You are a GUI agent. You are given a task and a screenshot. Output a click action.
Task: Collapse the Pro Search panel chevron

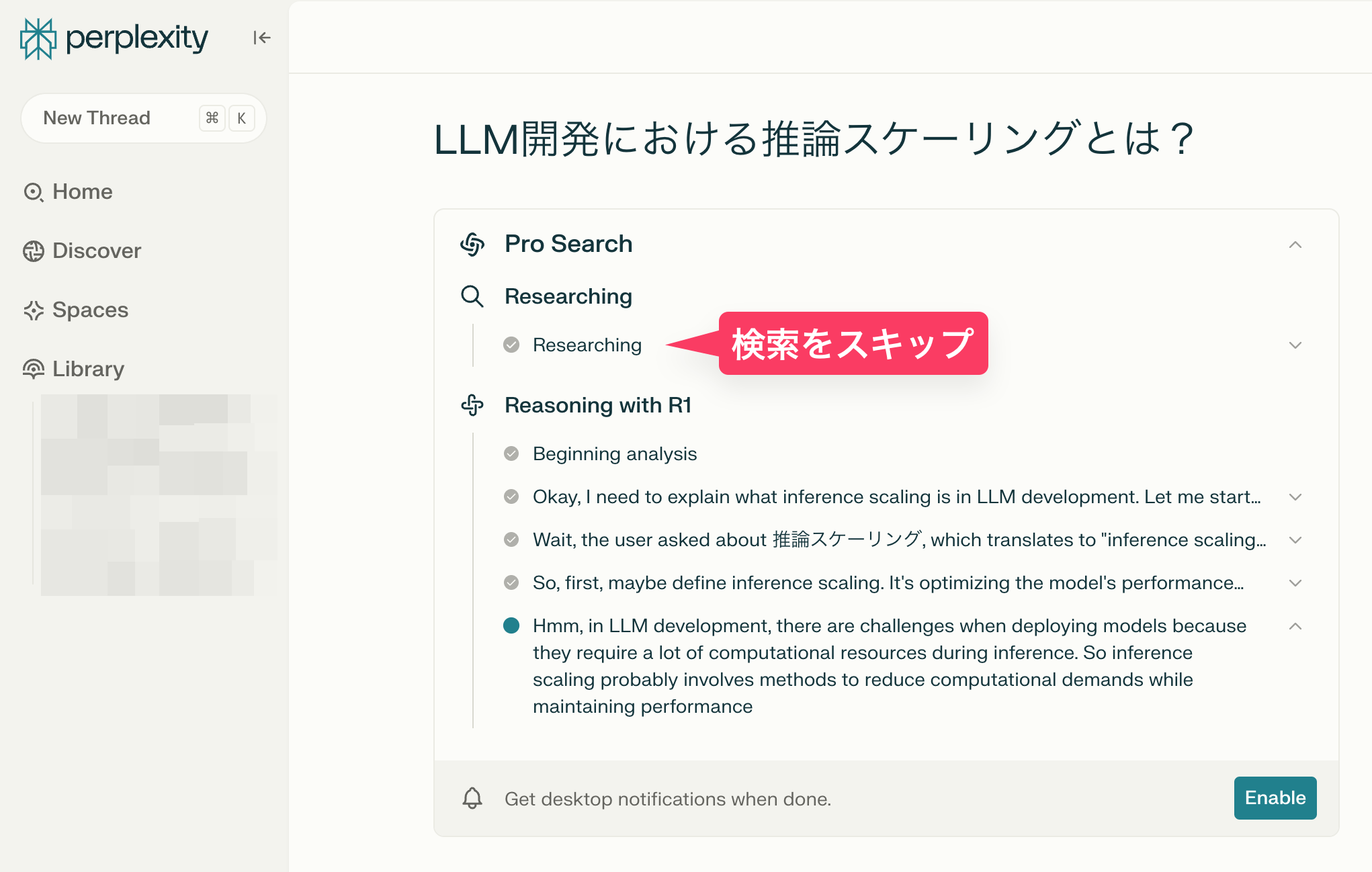(x=1295, y=245)
